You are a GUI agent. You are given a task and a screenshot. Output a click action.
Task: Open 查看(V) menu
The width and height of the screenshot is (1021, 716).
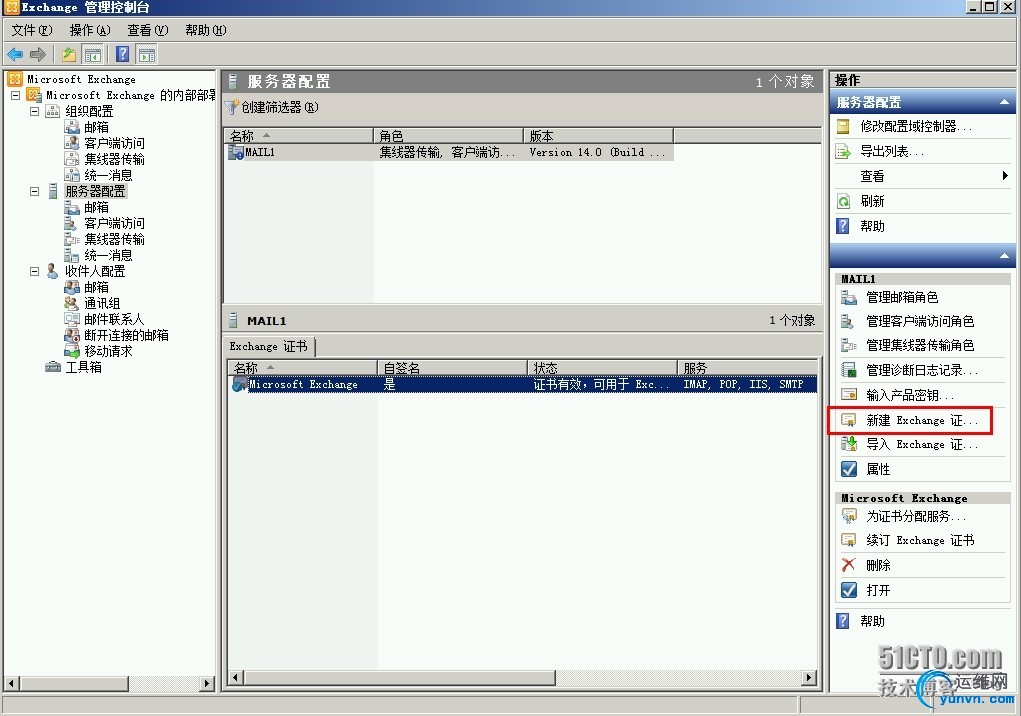[x=148, y=30]
